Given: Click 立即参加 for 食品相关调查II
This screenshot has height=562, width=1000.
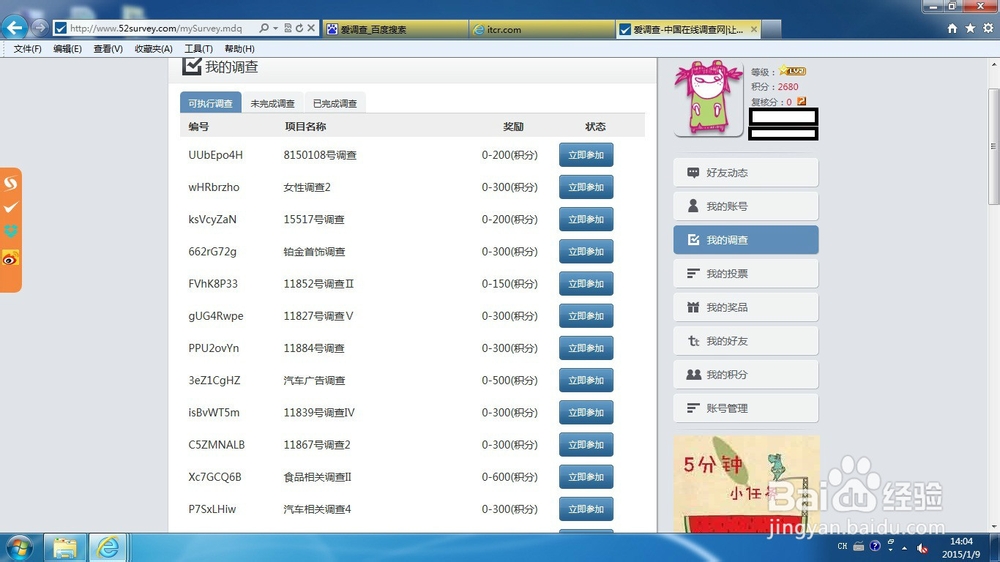Looking at the screenshot, I should (586, 477).
